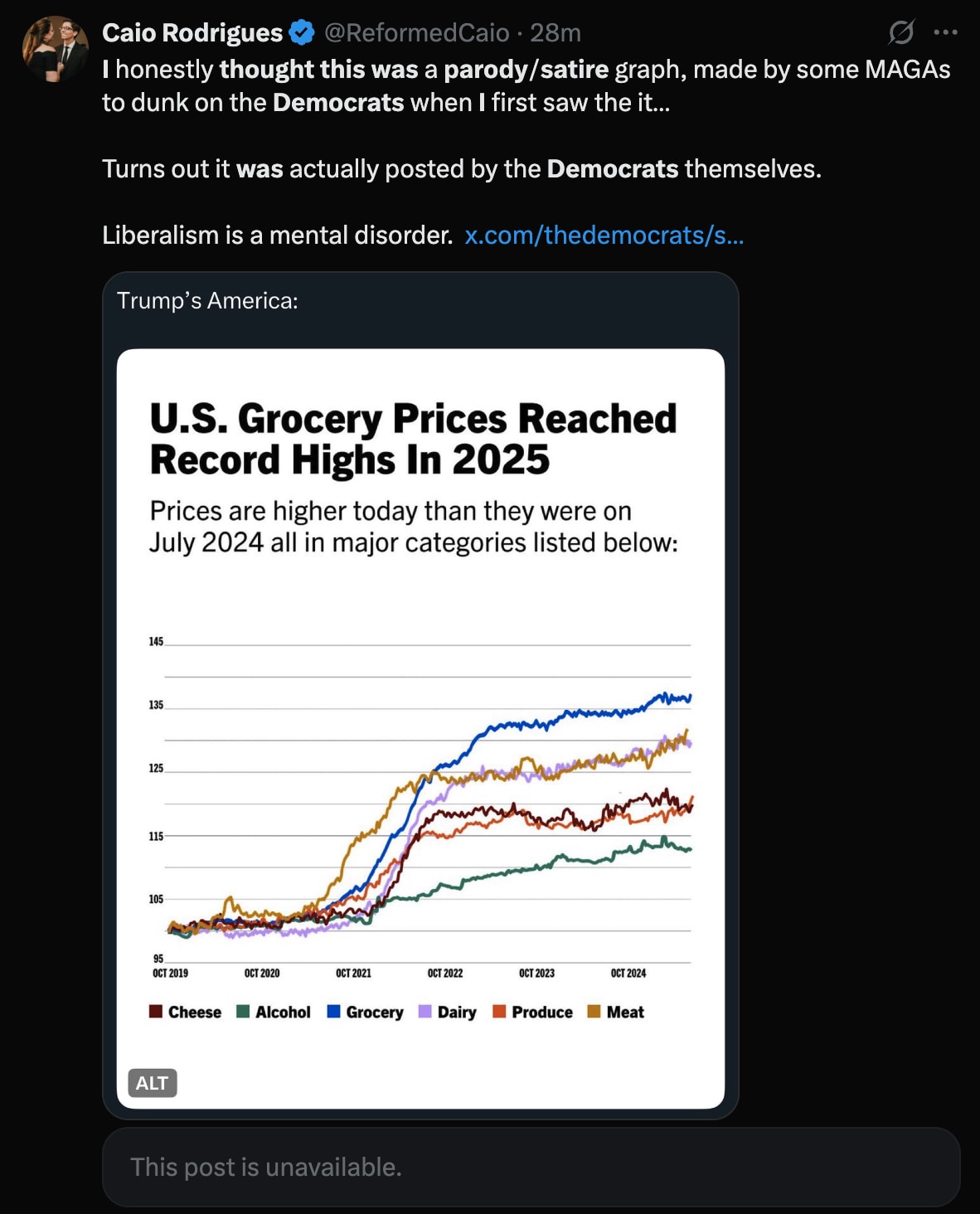This screenshot has width=980, height=1214.
Task: Click the Dairy legend purple swatch
Action: coord(425,1012)
